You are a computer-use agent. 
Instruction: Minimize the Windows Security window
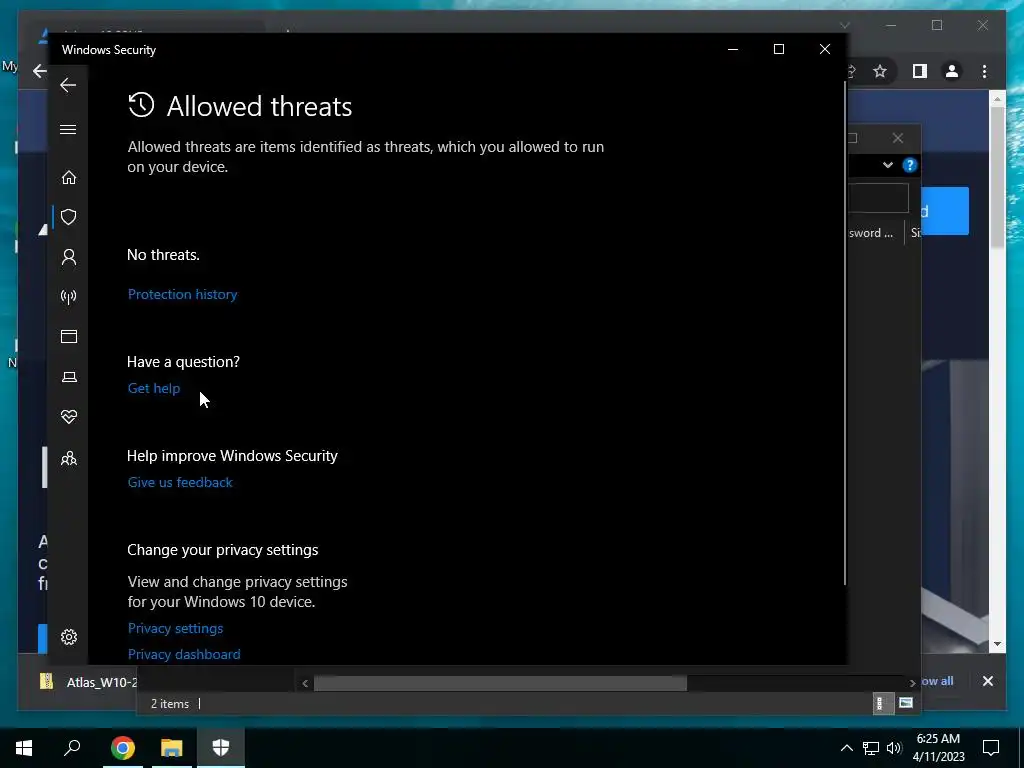[733, 50]
